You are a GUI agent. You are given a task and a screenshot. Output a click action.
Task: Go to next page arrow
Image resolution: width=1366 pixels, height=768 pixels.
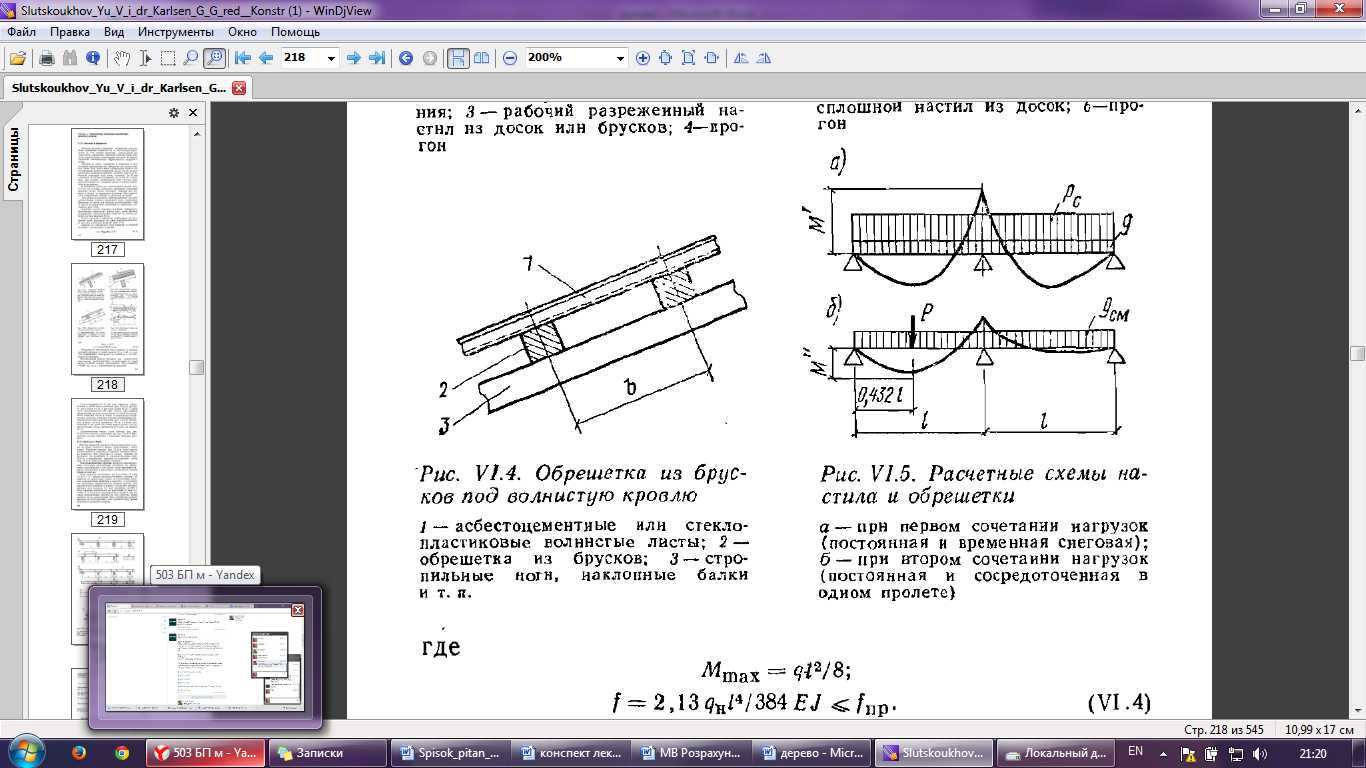(353, 58)
